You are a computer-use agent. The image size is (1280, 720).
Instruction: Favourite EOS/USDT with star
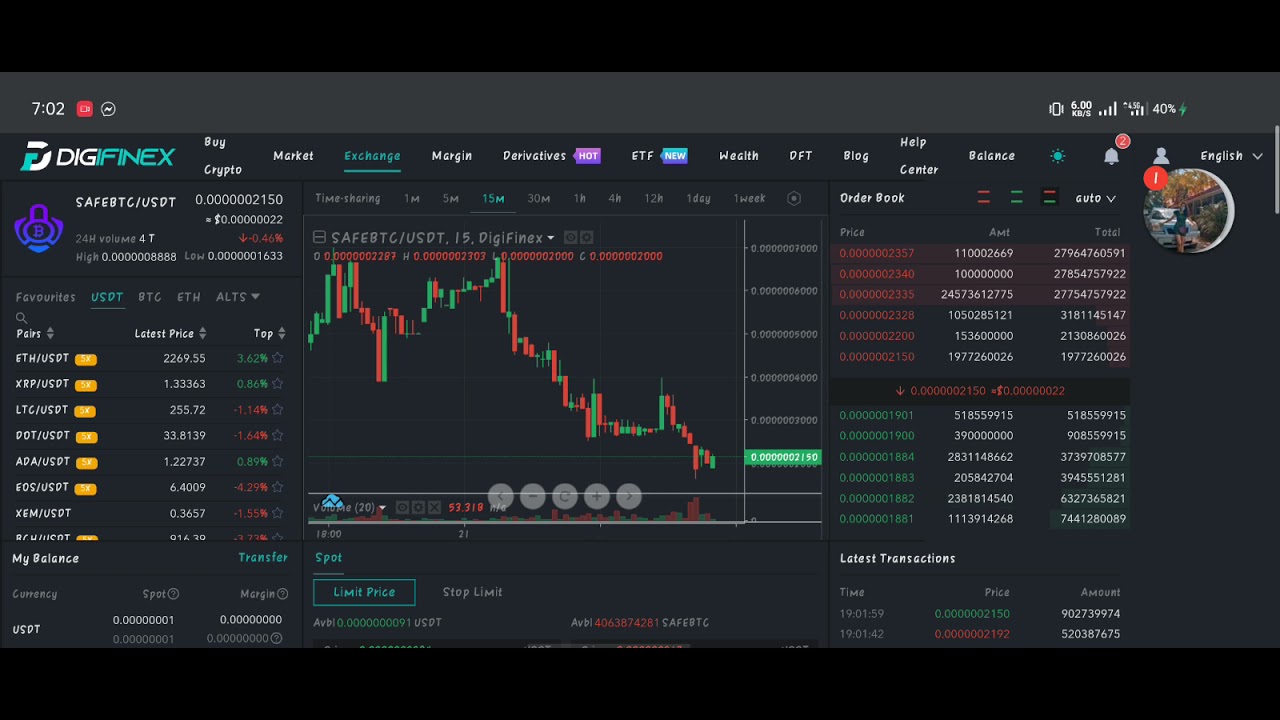click(x=278, y=488)
